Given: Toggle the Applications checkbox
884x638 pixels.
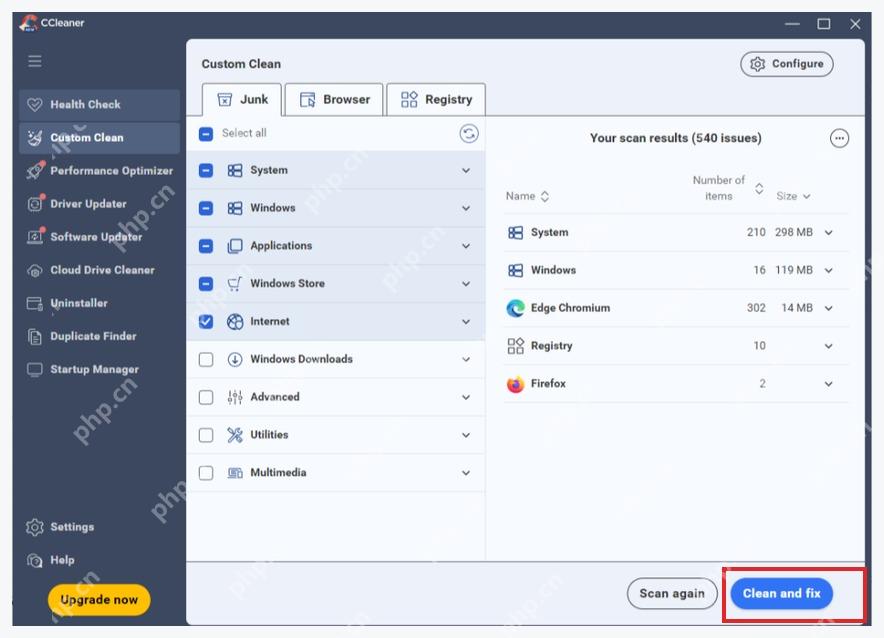Looking at the screenshot, I should click(206, 246).
